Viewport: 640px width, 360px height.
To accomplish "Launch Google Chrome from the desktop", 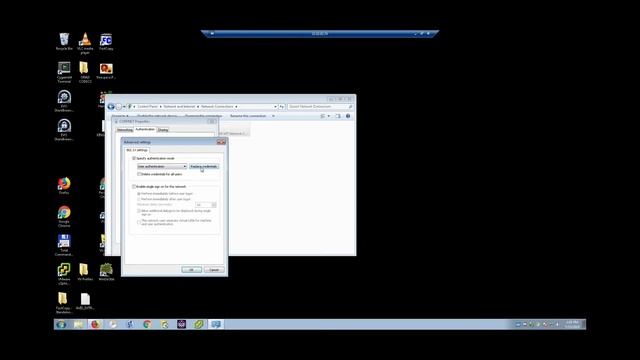I will [64, 216].
